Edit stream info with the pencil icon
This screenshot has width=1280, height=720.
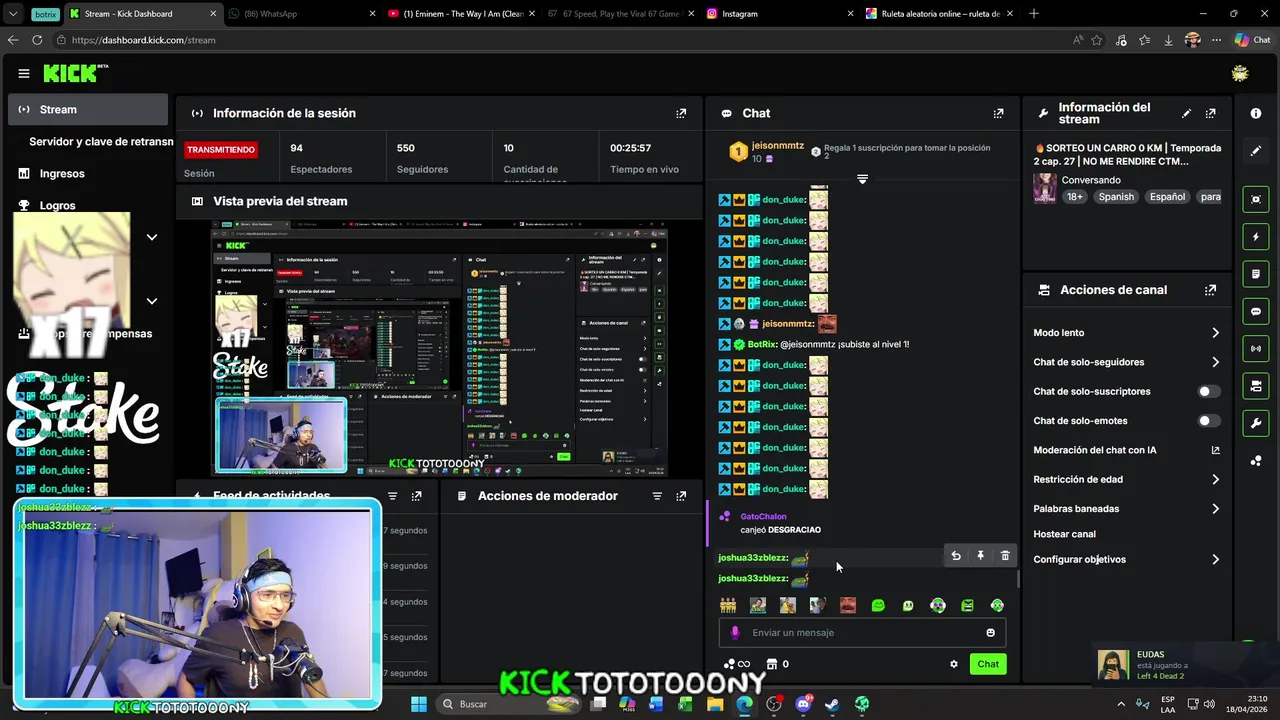1186,113
